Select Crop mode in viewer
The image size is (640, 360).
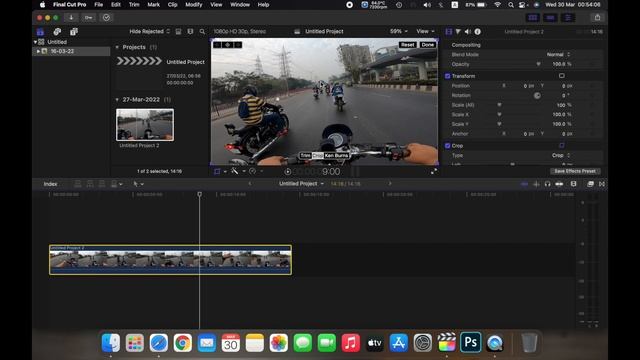tap(318, 156)
